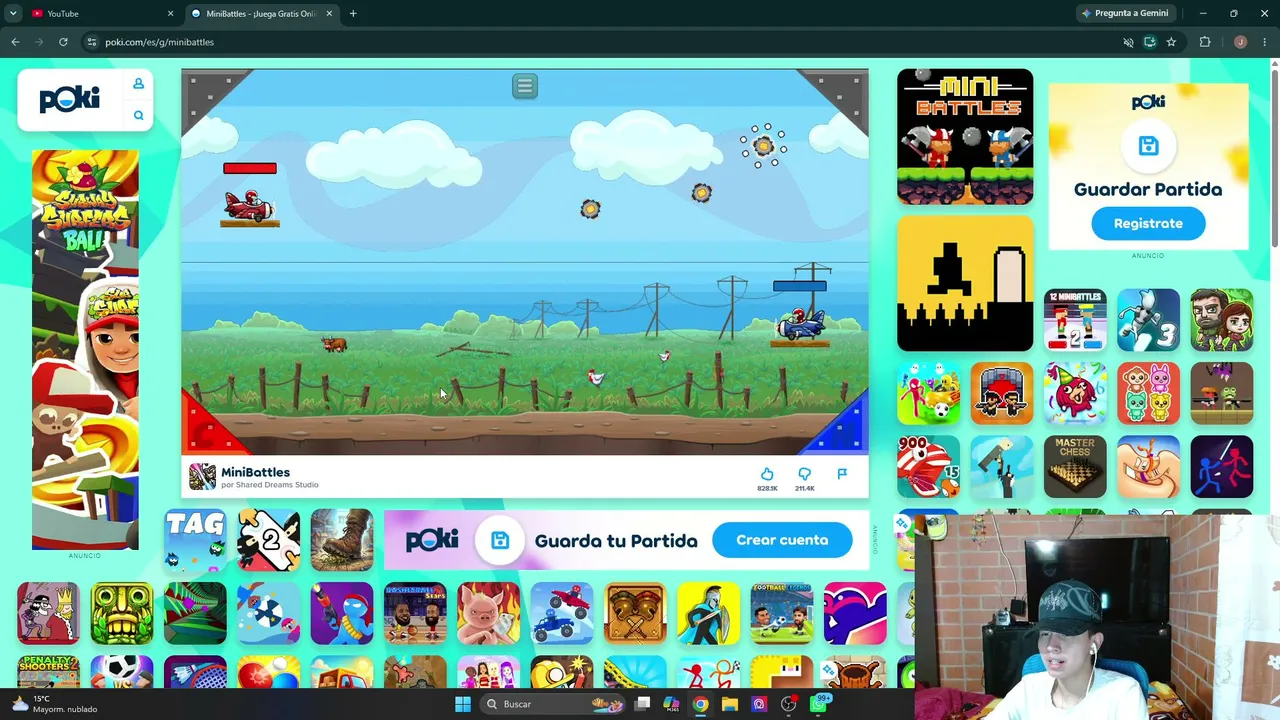Open the Penalty Shooters 2 game icon
The image size is (1280, 720).
pos(48,672)
